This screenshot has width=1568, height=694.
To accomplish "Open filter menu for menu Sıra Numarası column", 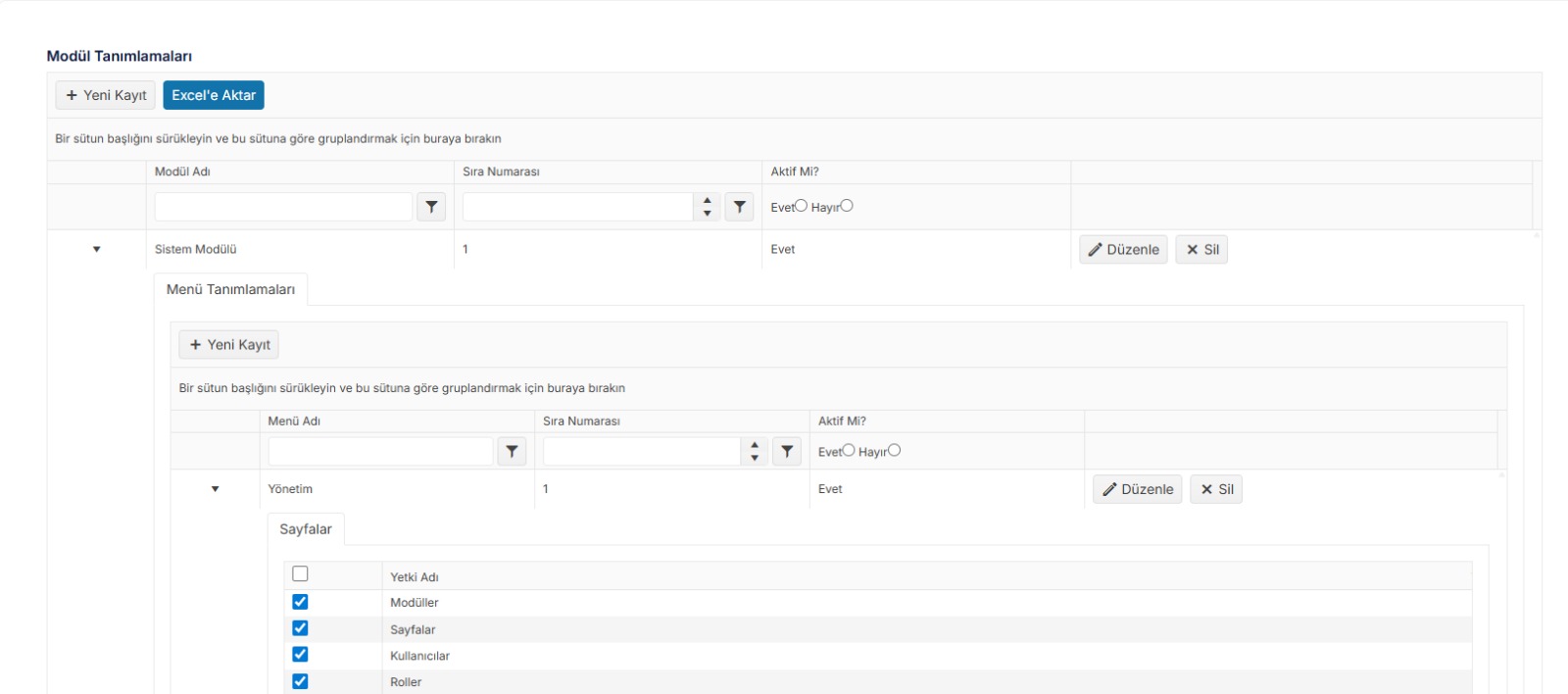I will pos(787,451).
